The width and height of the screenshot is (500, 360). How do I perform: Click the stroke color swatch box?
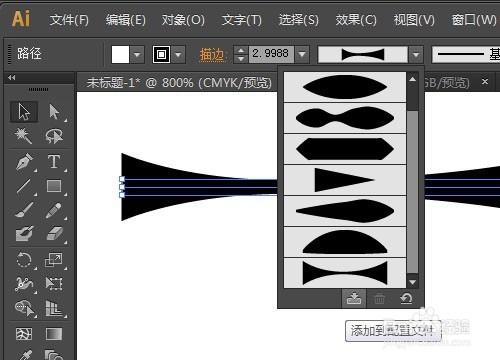(x=161, y=54)
